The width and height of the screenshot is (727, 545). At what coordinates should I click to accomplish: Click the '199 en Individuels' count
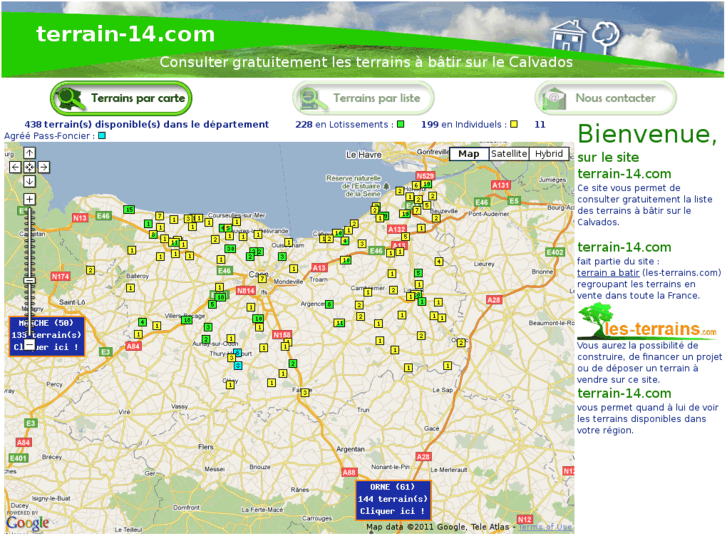(464, 124)
